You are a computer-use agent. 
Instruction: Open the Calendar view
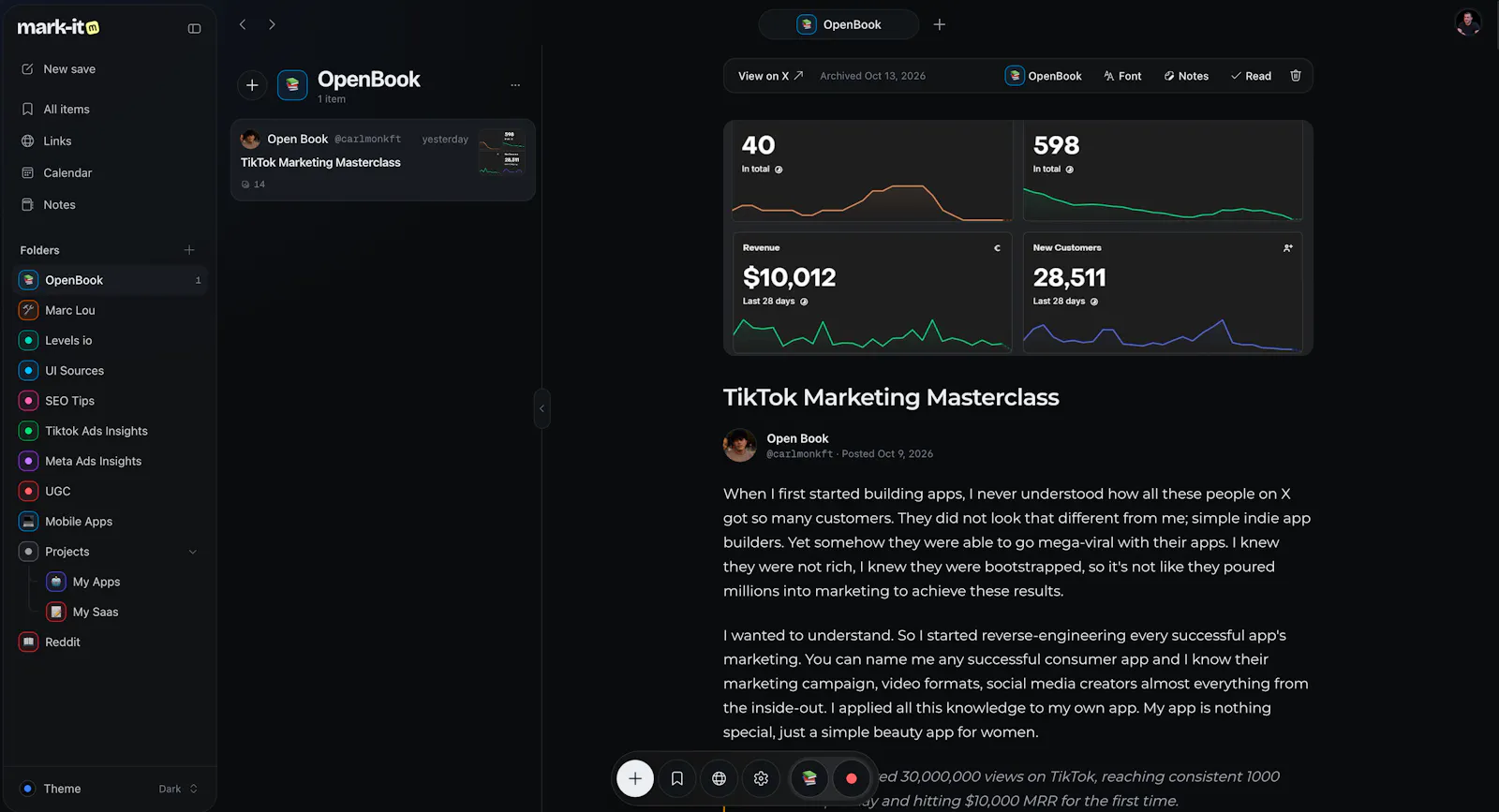pos(111,173)
